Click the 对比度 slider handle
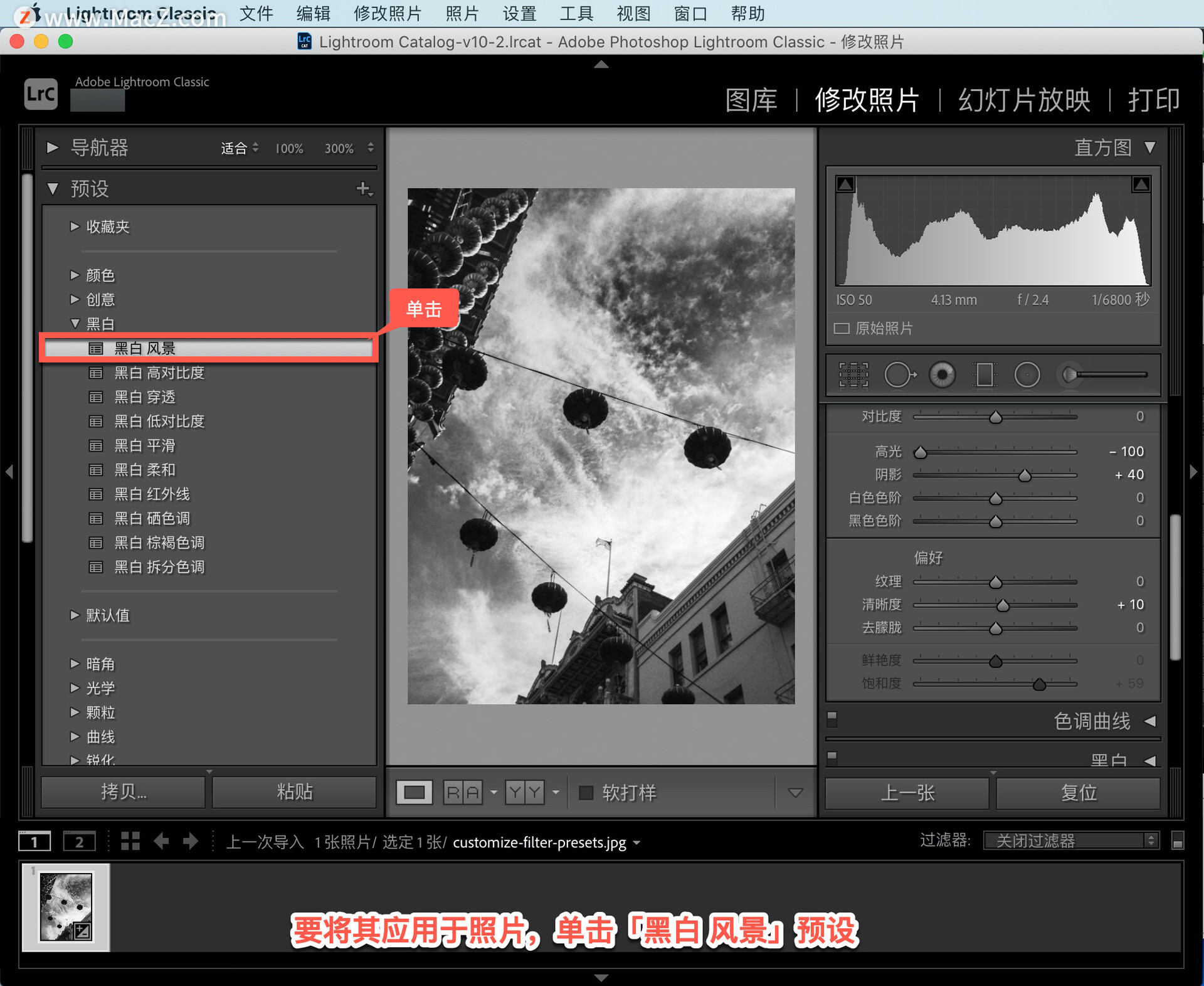Viewport: 1204px width, 986px height. click(x=995, y=418)
